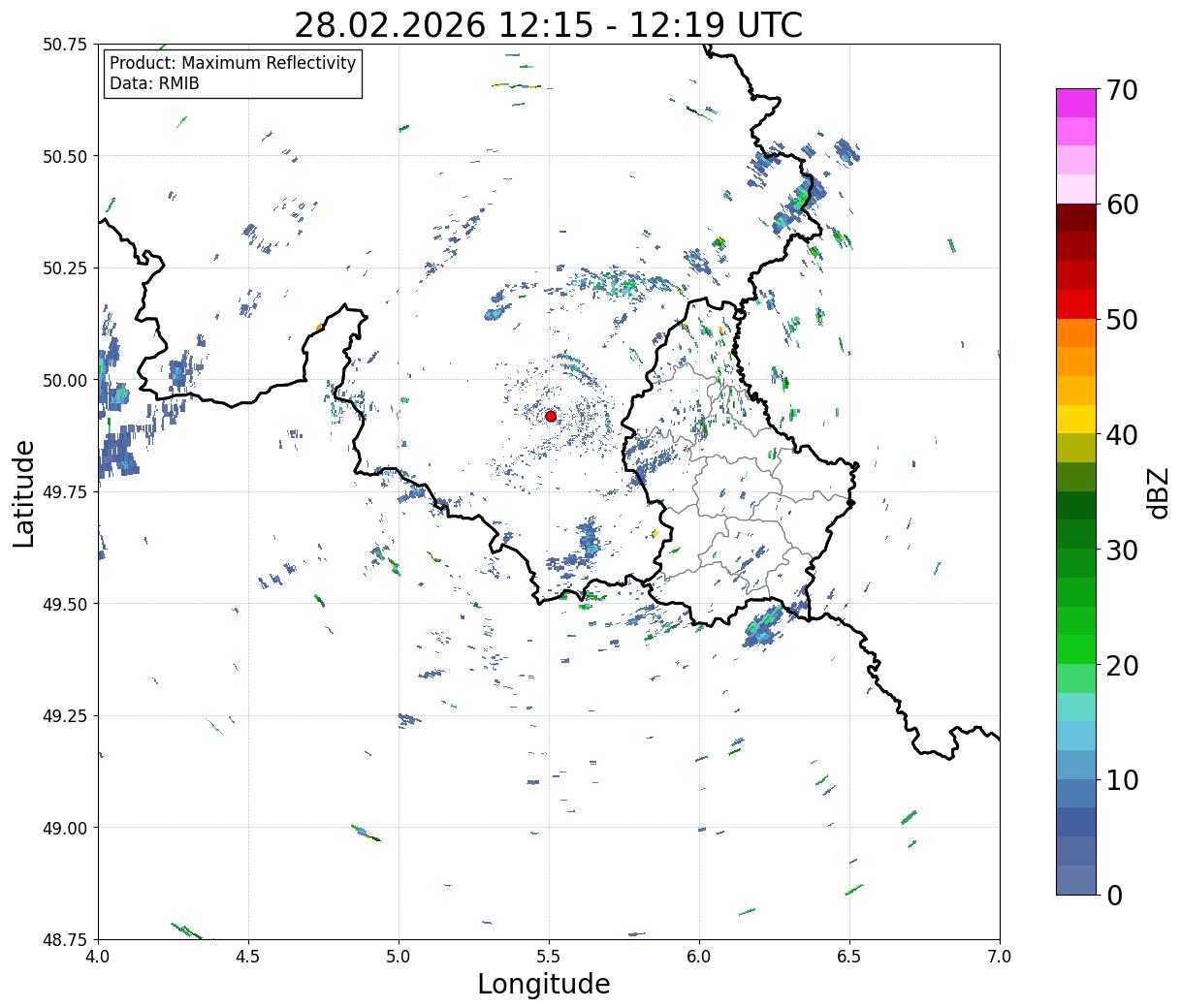
Task: Click the 'Data: RMIB' label
Action: pos(154,83)
